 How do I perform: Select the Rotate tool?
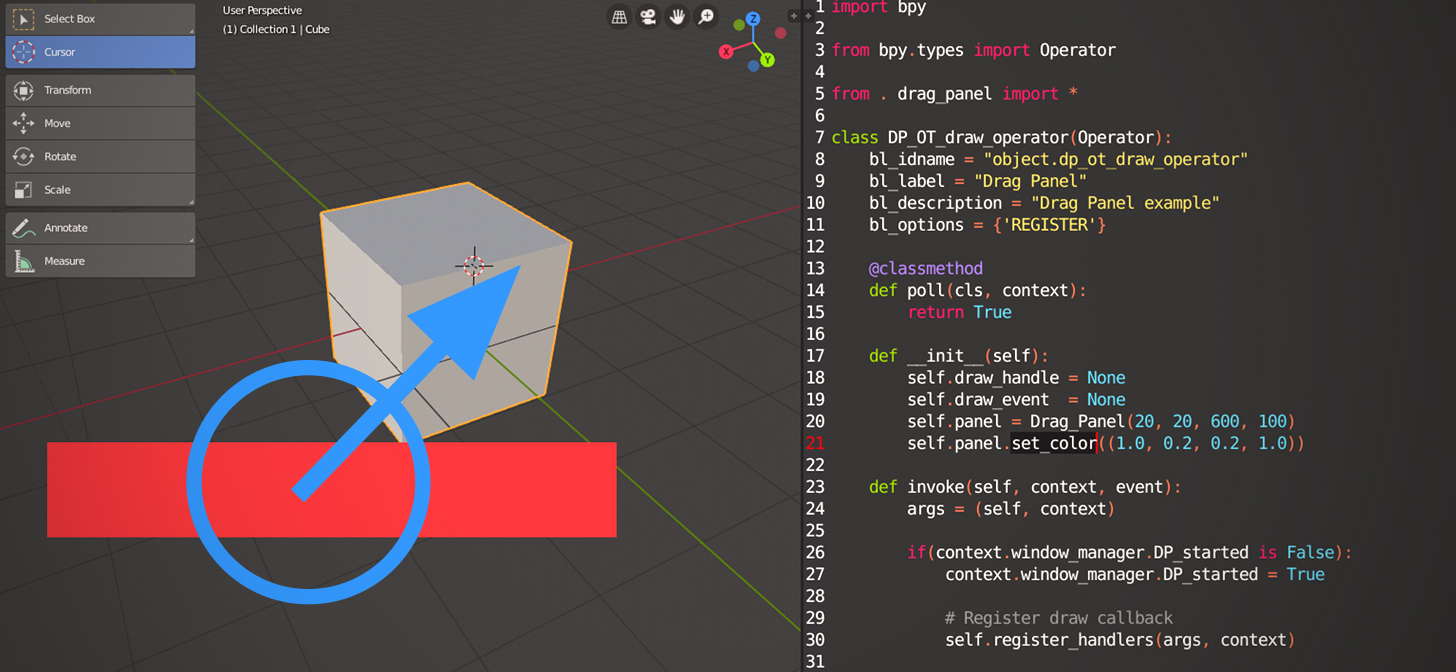click(x=100, y=157)
